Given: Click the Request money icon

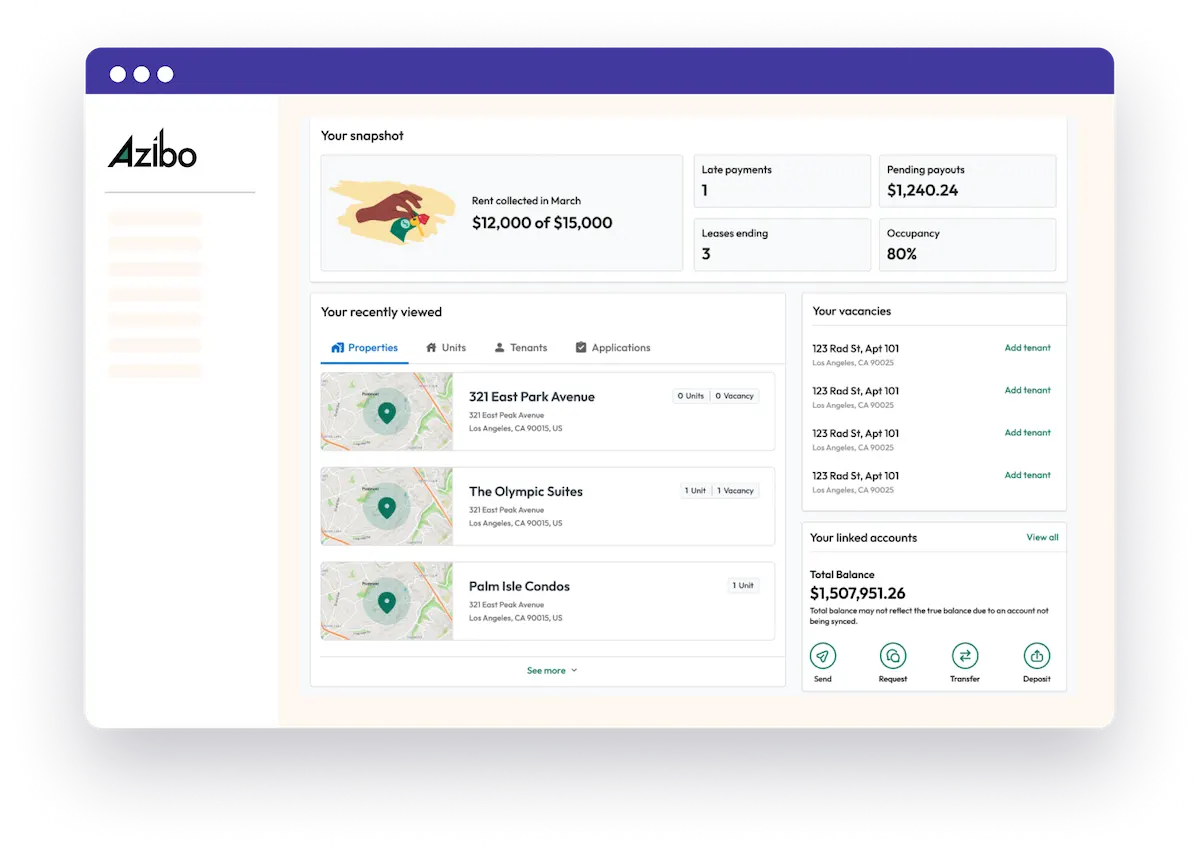Looking at the screenshot, I should pos(892,656).
